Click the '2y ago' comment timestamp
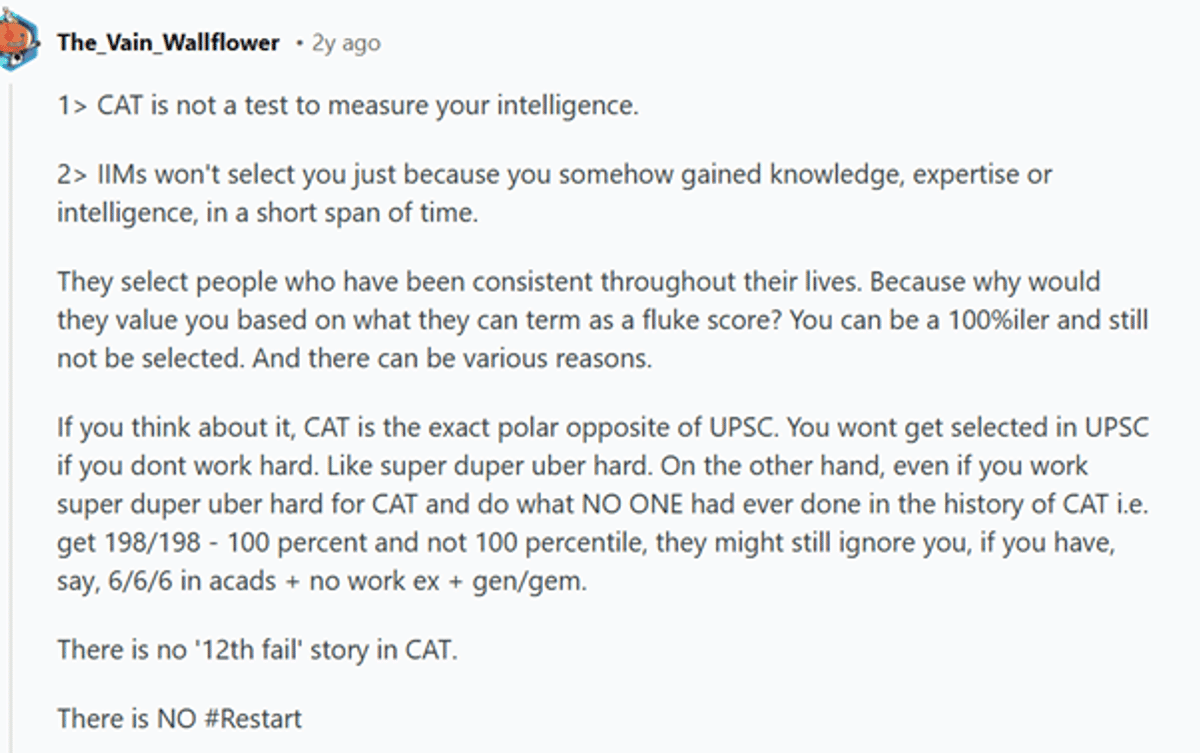Screen dimensions: 1200x753 coord(346,43)
